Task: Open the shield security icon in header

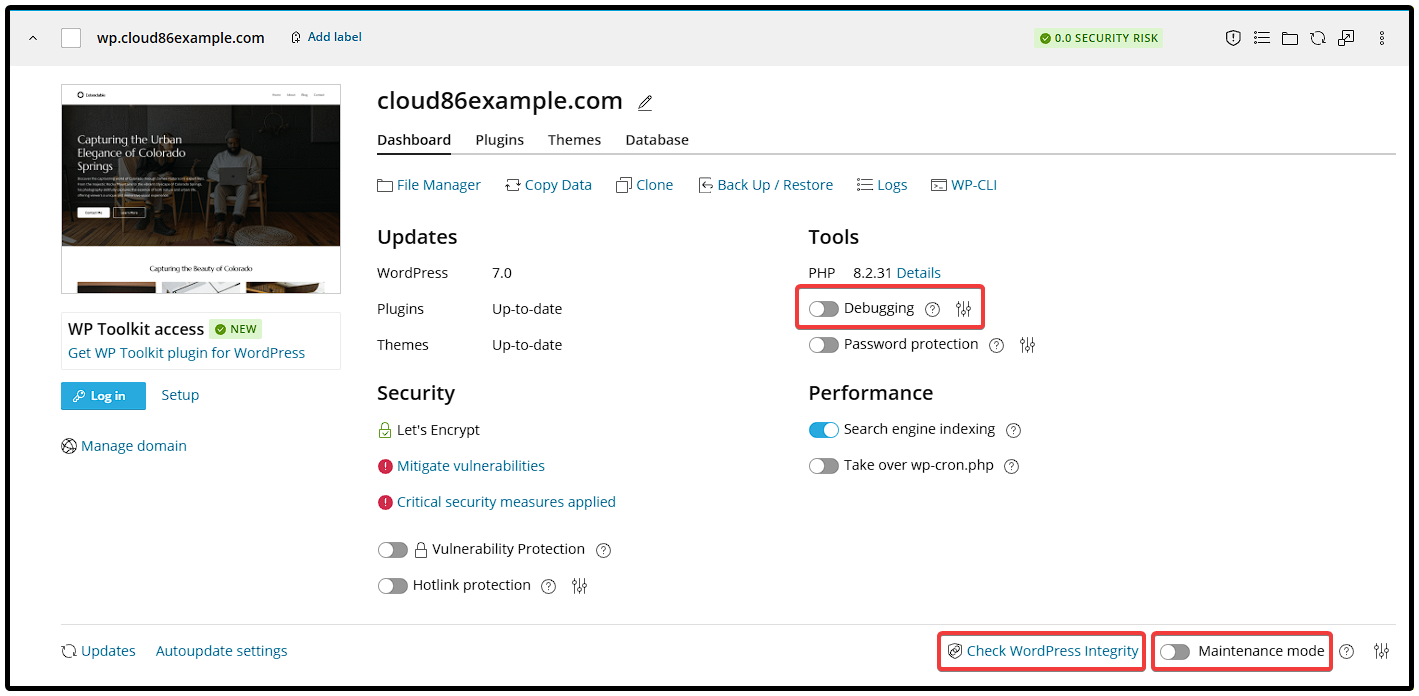Action: click(1233, 38)
